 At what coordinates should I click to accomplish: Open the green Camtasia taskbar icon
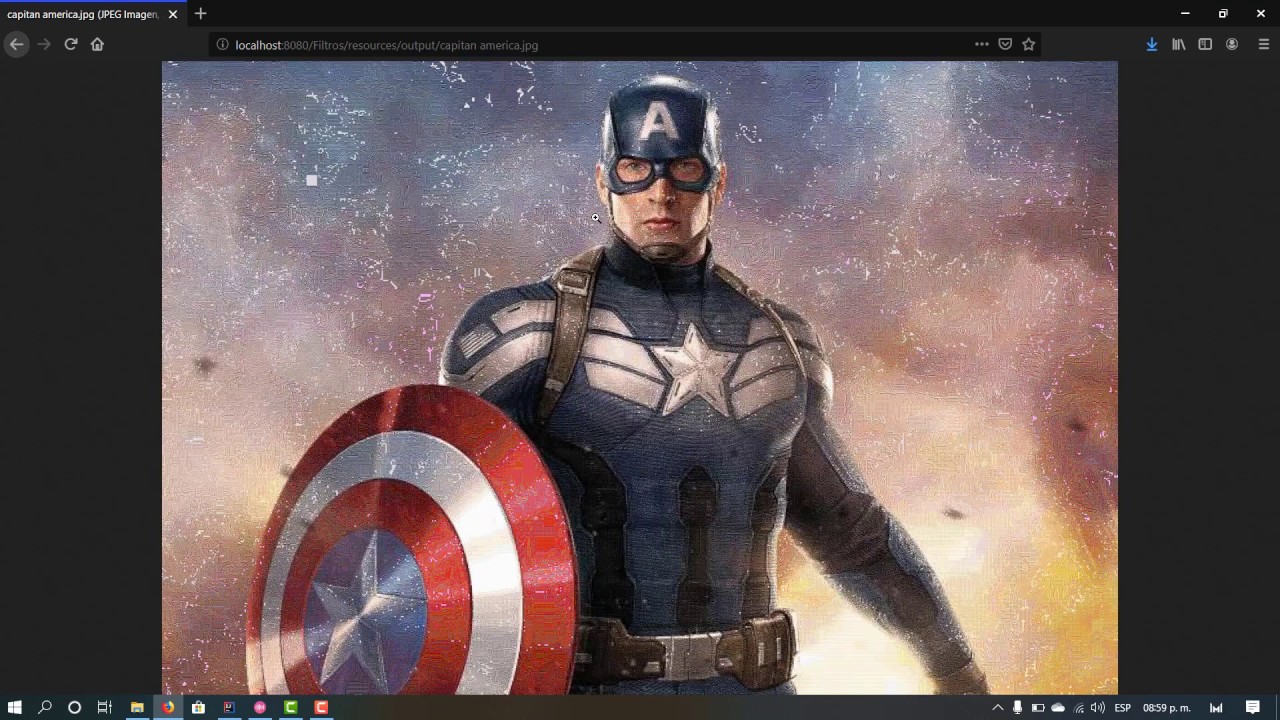(x=291, y=707)
